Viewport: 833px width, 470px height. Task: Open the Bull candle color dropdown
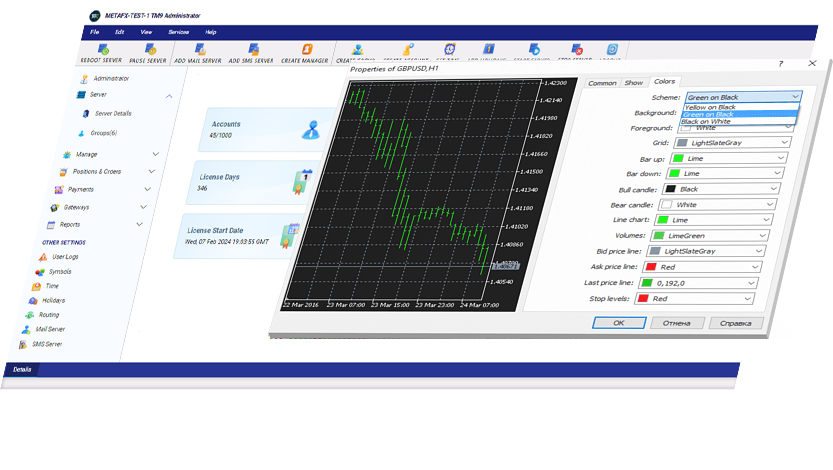pyautogui.click(x=721, y=189)
